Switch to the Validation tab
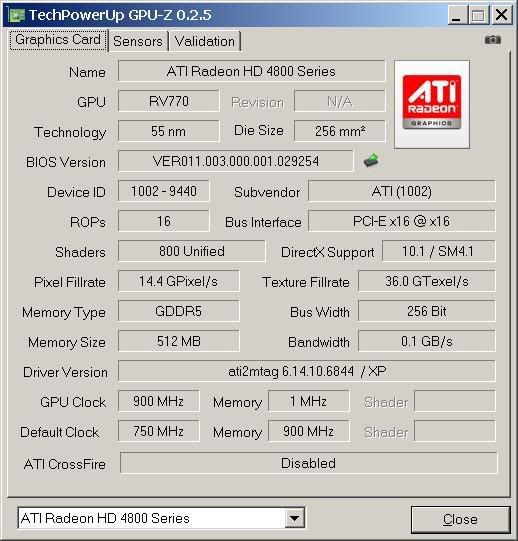This screenshot has width=518, height=541. (205, 41)
